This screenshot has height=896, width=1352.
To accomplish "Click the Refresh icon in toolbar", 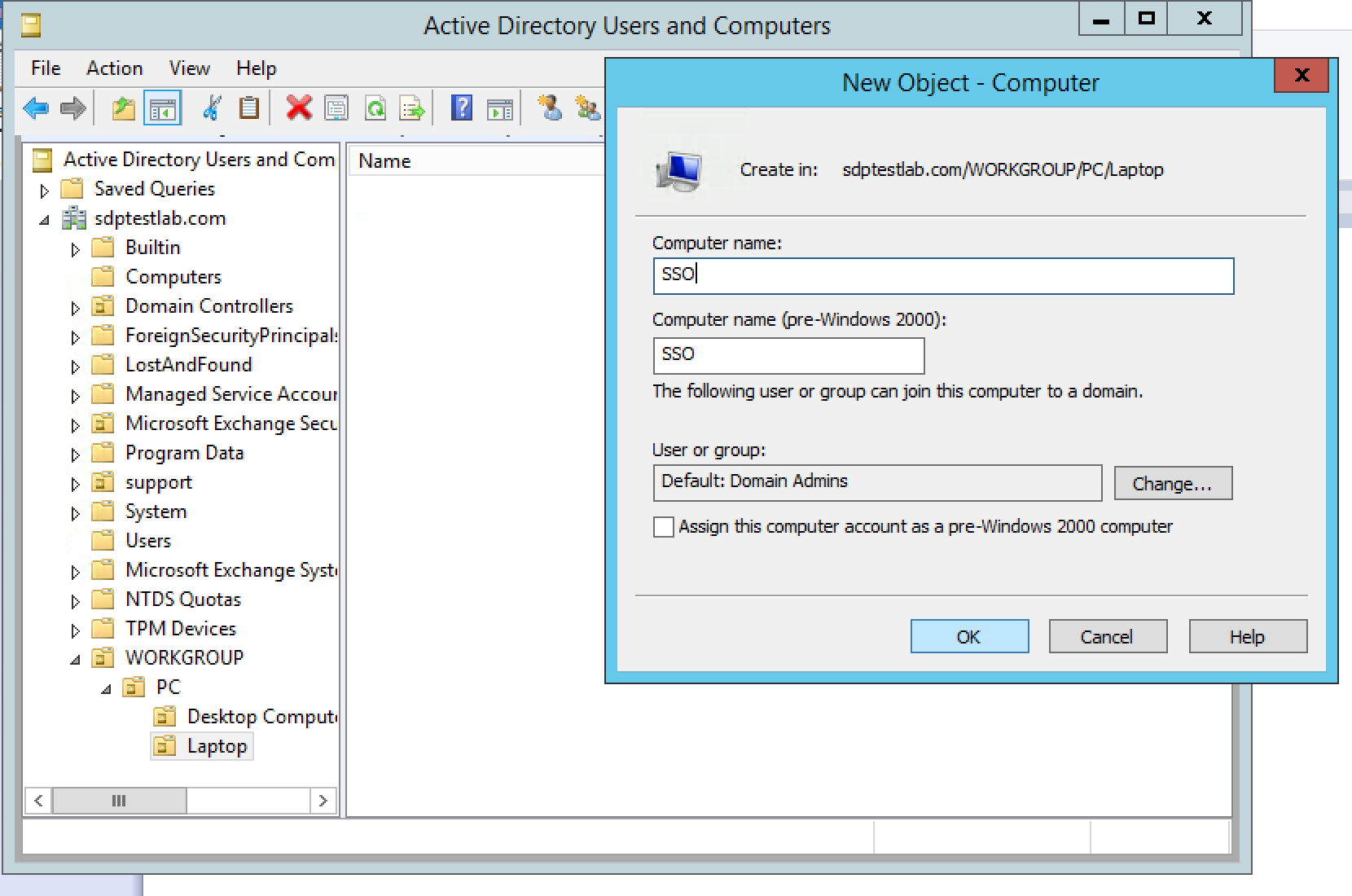I will click(x=375, y=108).
